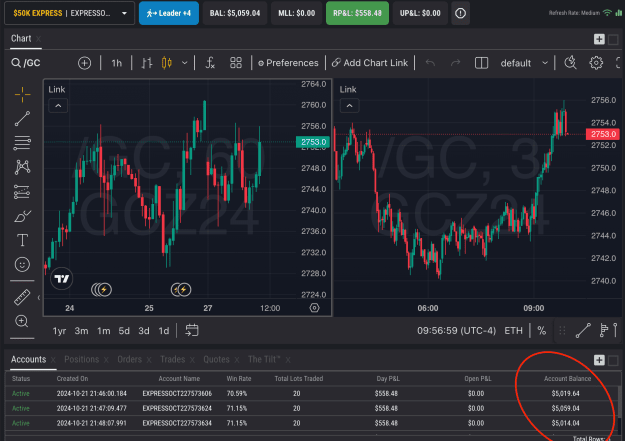The height and width of the screenshot is (441, 625).
Task: Select account row EXPRESSOCT227573624
Action: tap(311, 408)
